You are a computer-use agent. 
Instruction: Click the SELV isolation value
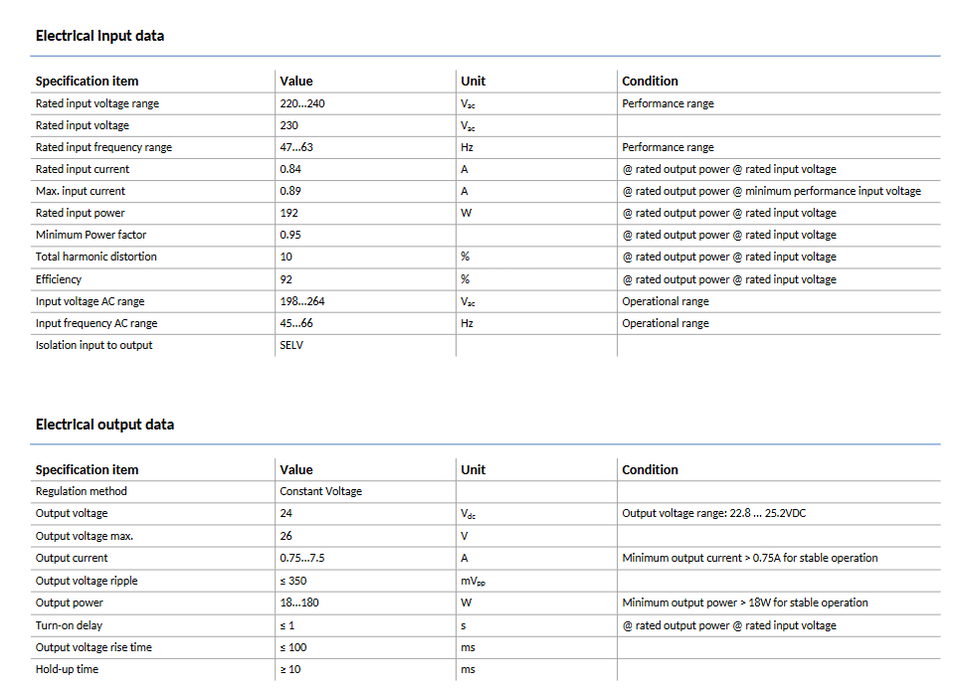(291, 345)
